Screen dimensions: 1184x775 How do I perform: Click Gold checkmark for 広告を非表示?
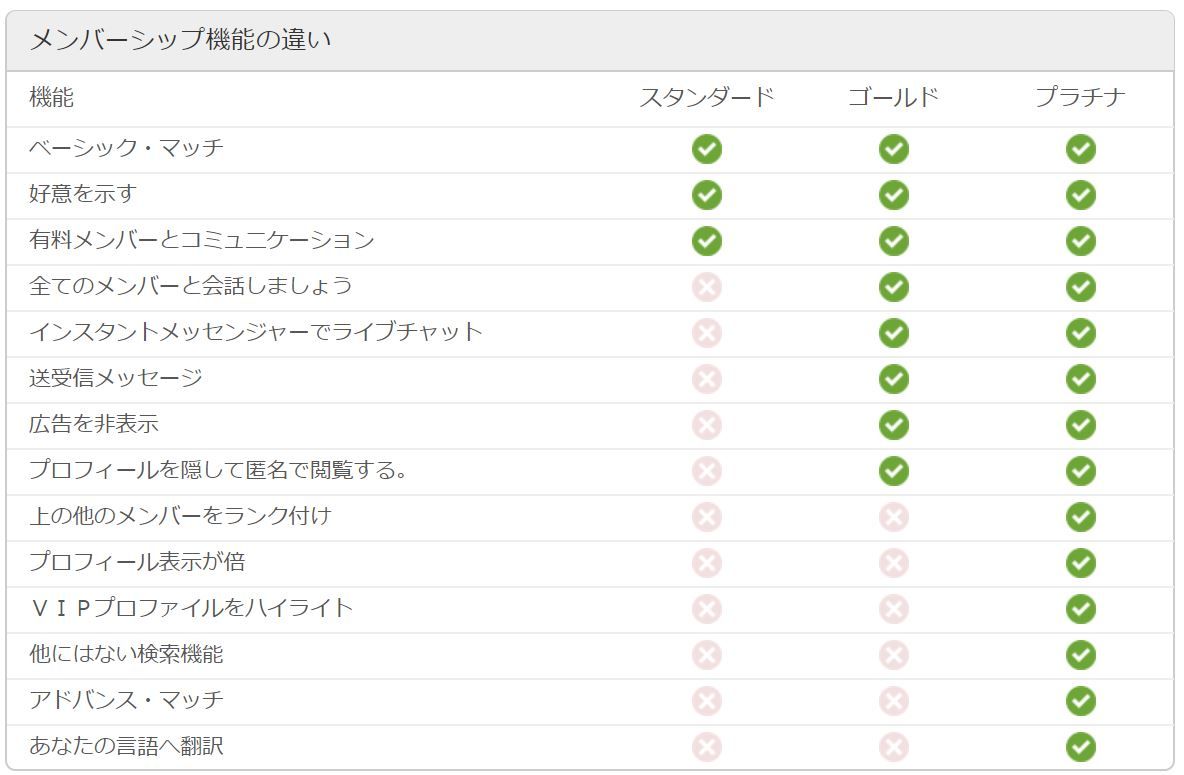point(893,425)
